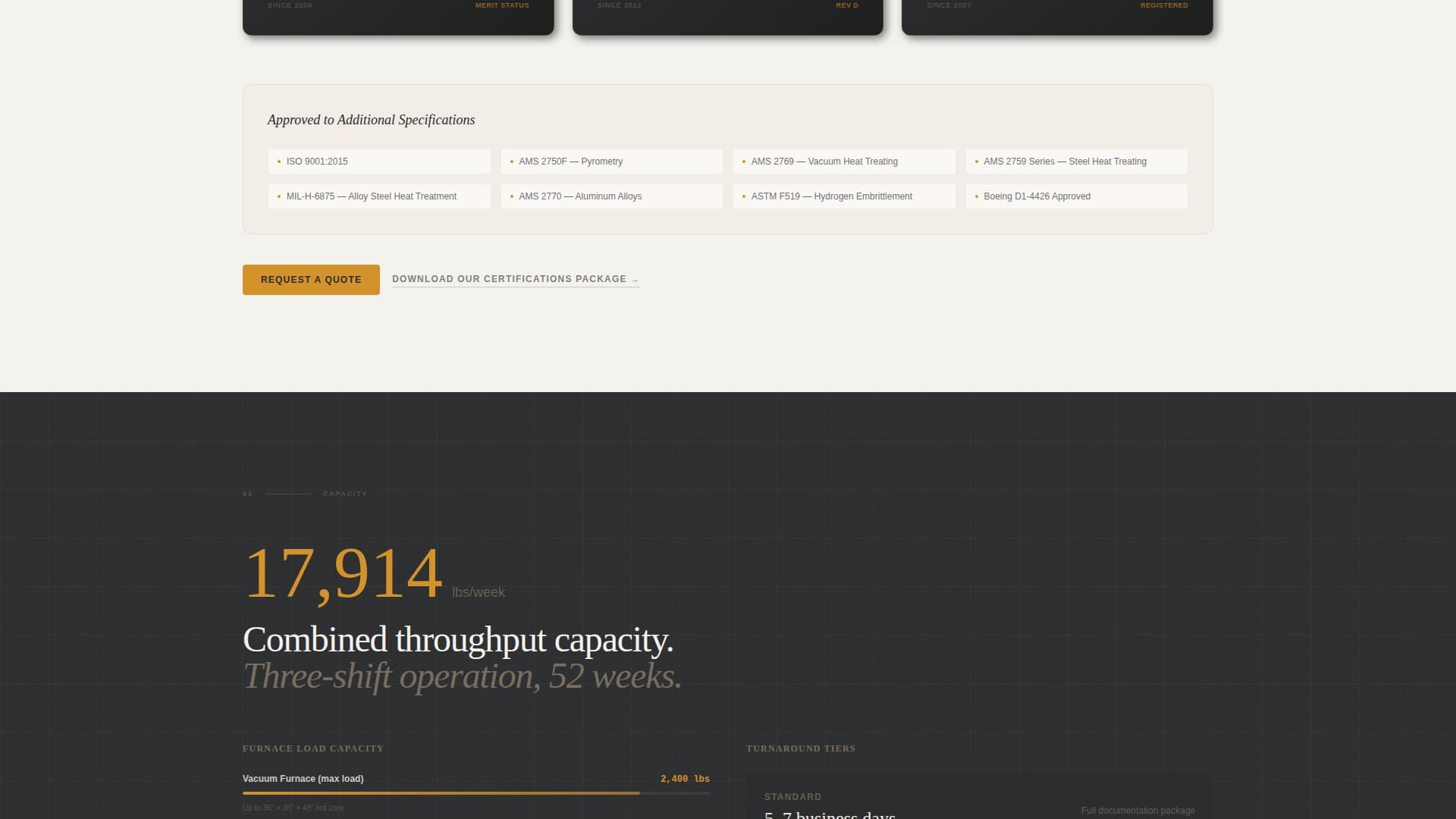Viewport: 1456px width, 819px height.
Task: Click the Request A Quote button
Action: pyautogui.click(x=311, y=280)
